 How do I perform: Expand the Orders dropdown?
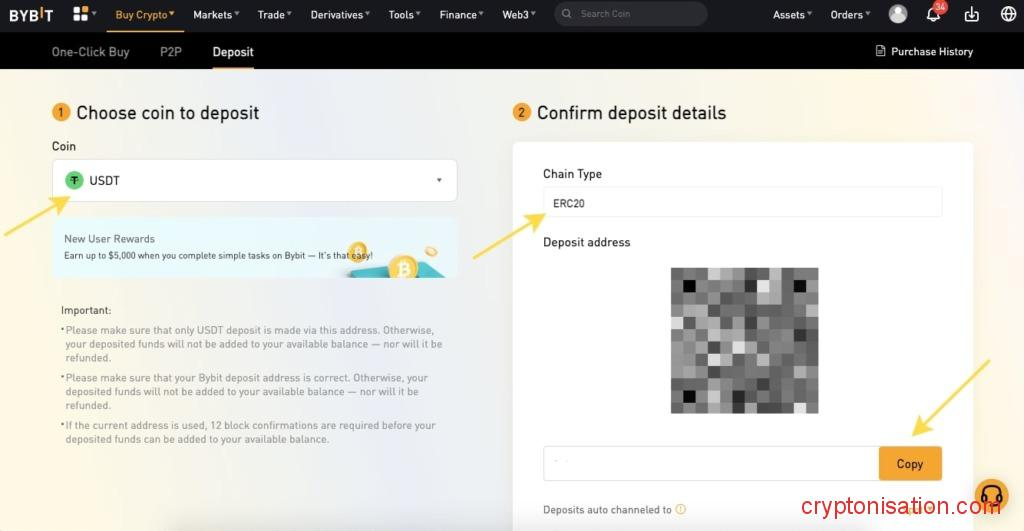850,15
